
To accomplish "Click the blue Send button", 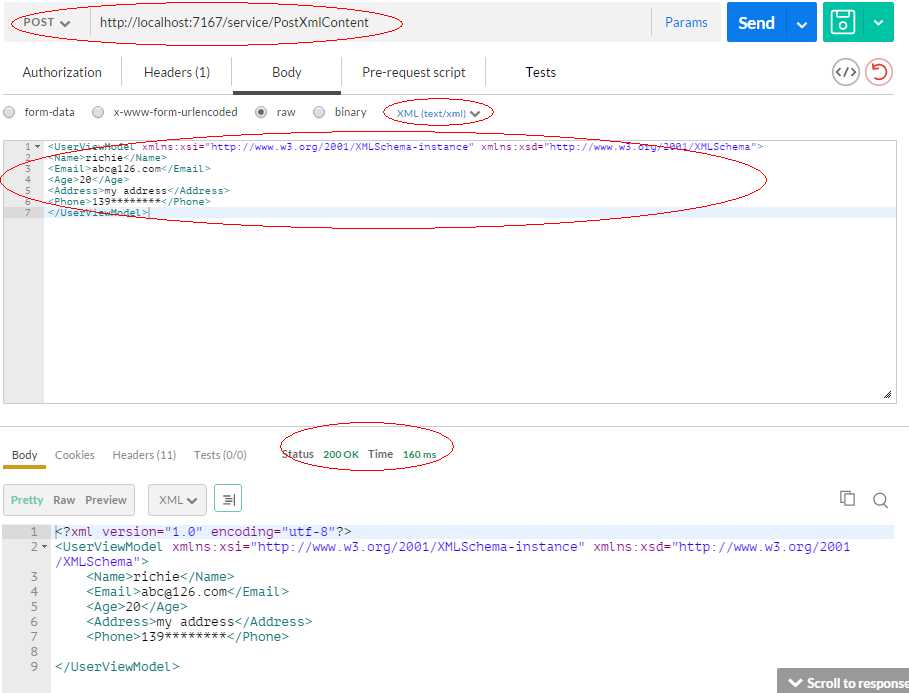I will 757,23.
